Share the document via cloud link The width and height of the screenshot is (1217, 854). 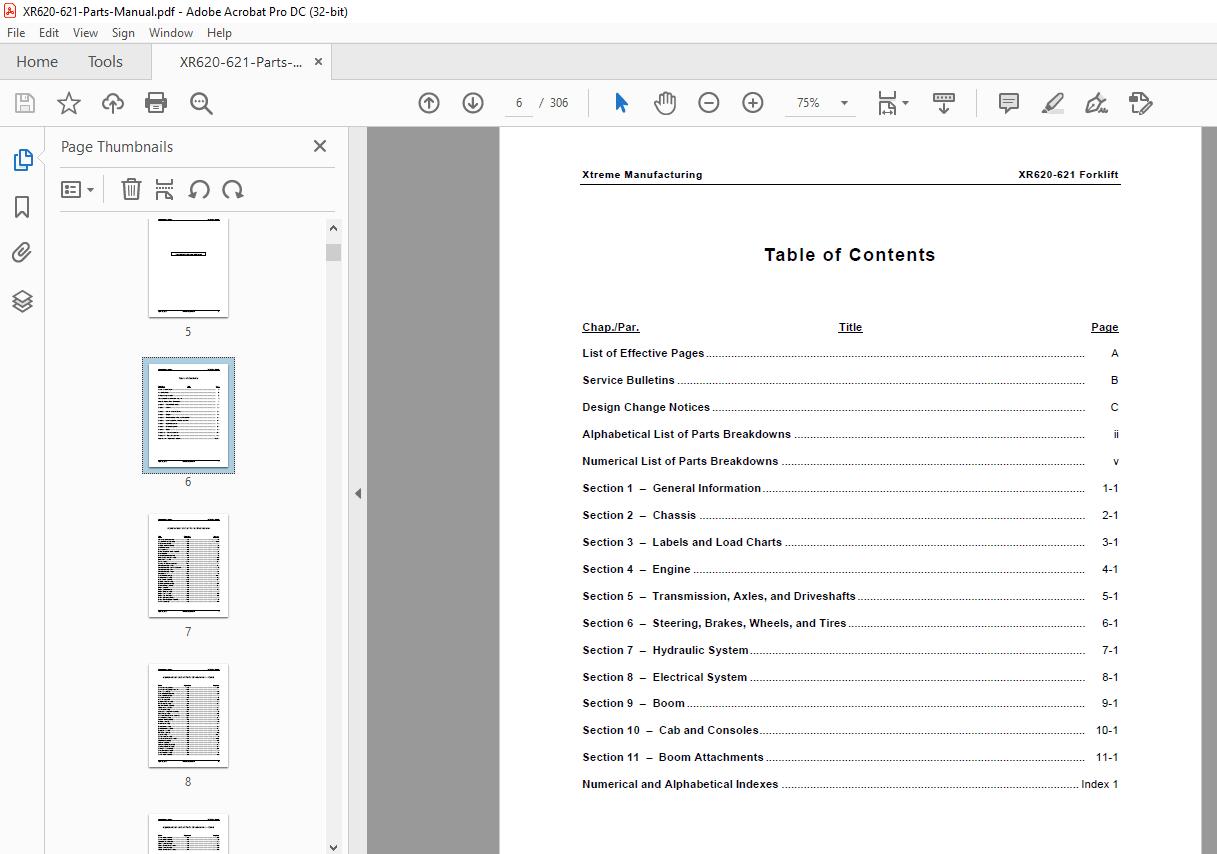pyautogui.click(x=112, y=102)
